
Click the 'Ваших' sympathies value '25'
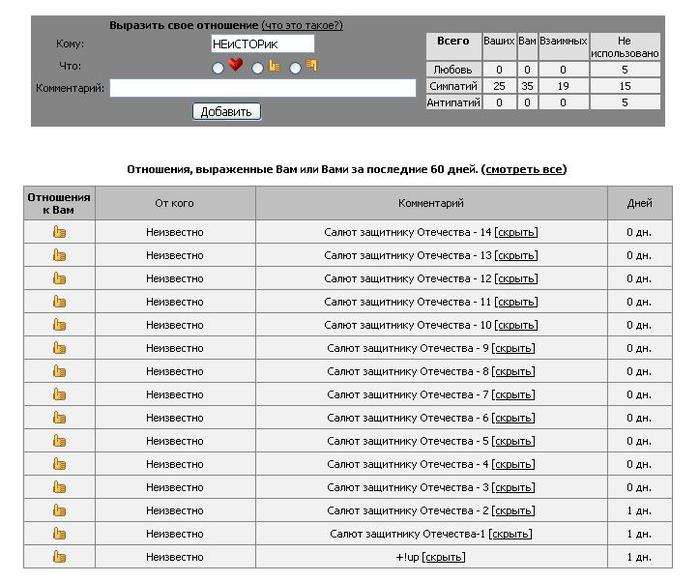(499, 86)
